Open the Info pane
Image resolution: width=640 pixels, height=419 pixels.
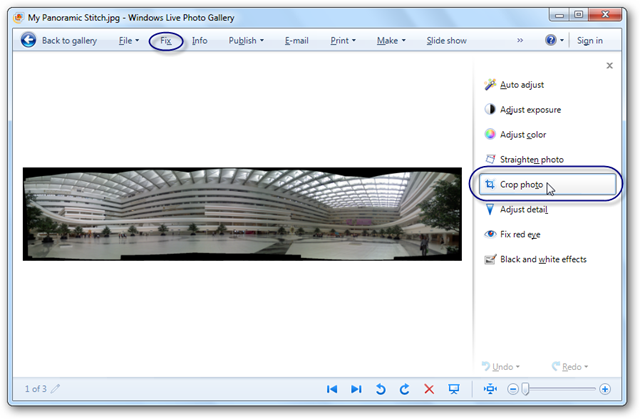pyautogui.click(x=200, y=40)
